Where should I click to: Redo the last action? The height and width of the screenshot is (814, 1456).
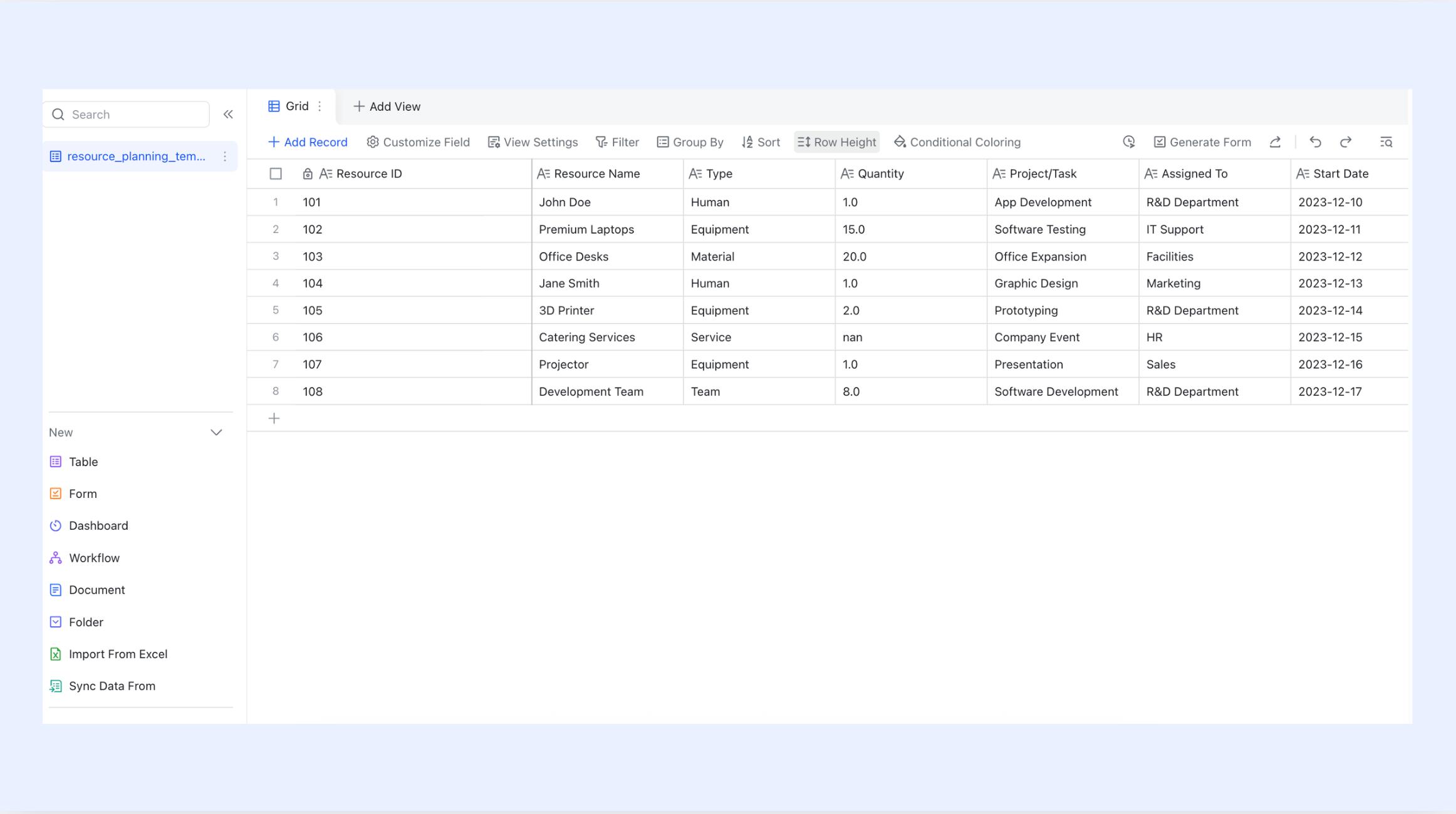click(x=1346, y=142)
